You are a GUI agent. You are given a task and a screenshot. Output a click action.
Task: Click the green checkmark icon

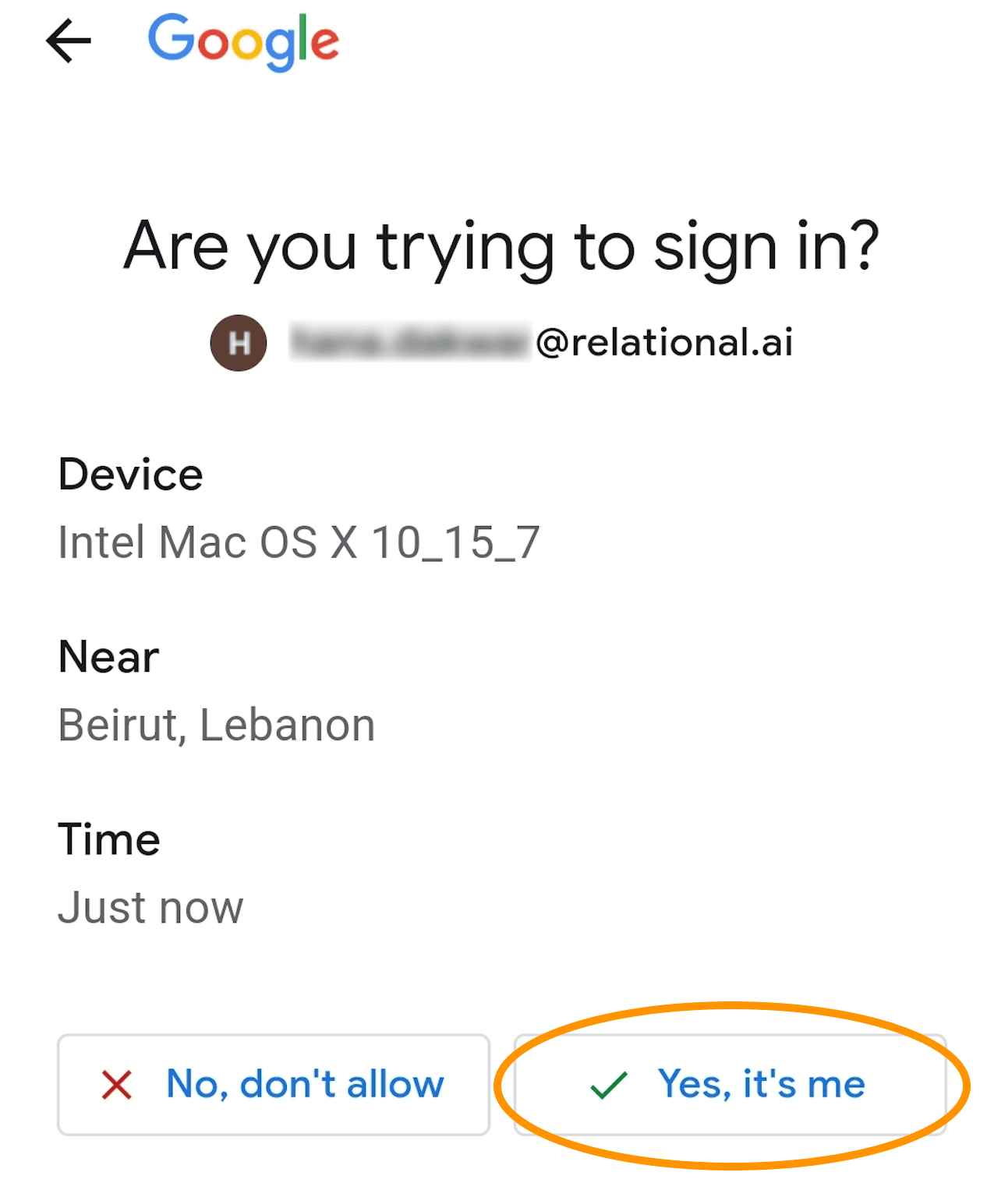[x=609, y=1085]
